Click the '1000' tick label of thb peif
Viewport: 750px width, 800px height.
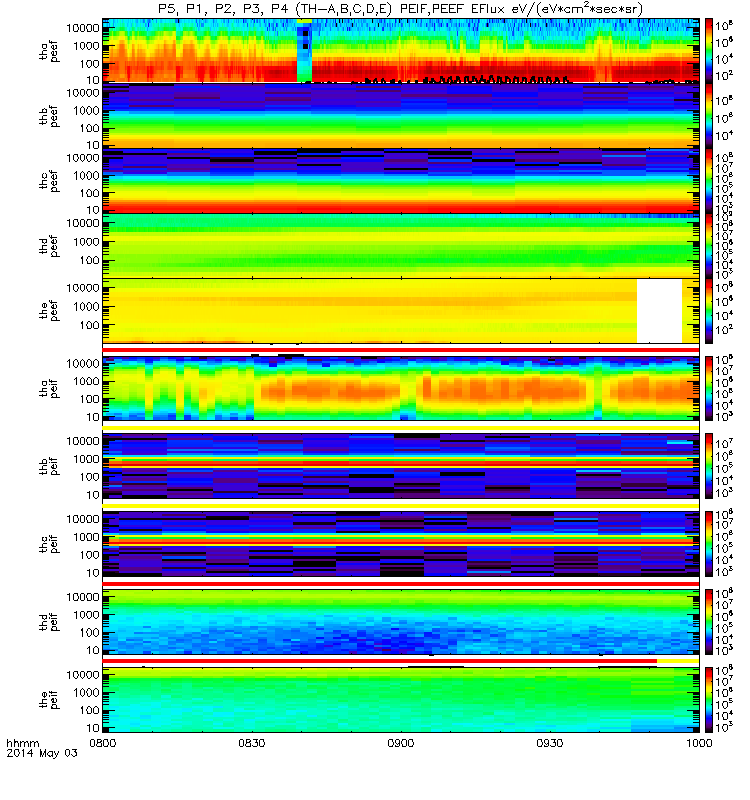(x=87, y=459)
